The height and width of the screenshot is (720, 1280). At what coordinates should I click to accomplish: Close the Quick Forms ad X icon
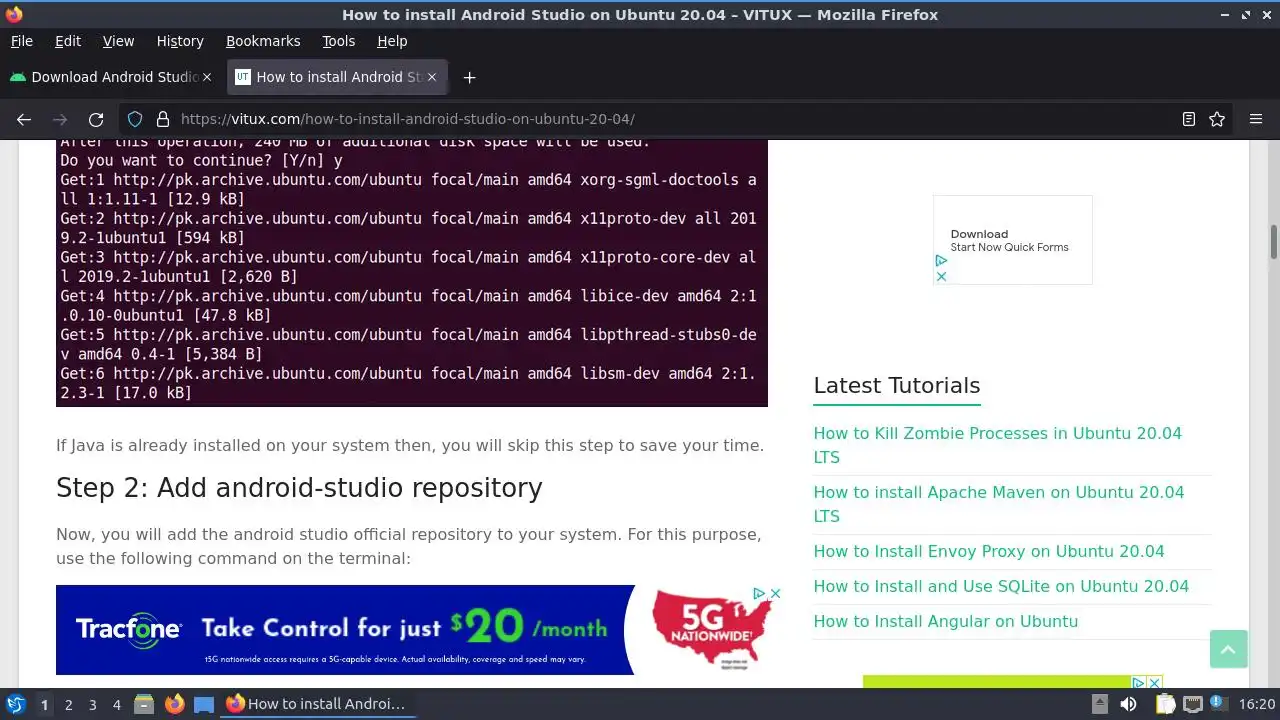(x=941, y=277)
